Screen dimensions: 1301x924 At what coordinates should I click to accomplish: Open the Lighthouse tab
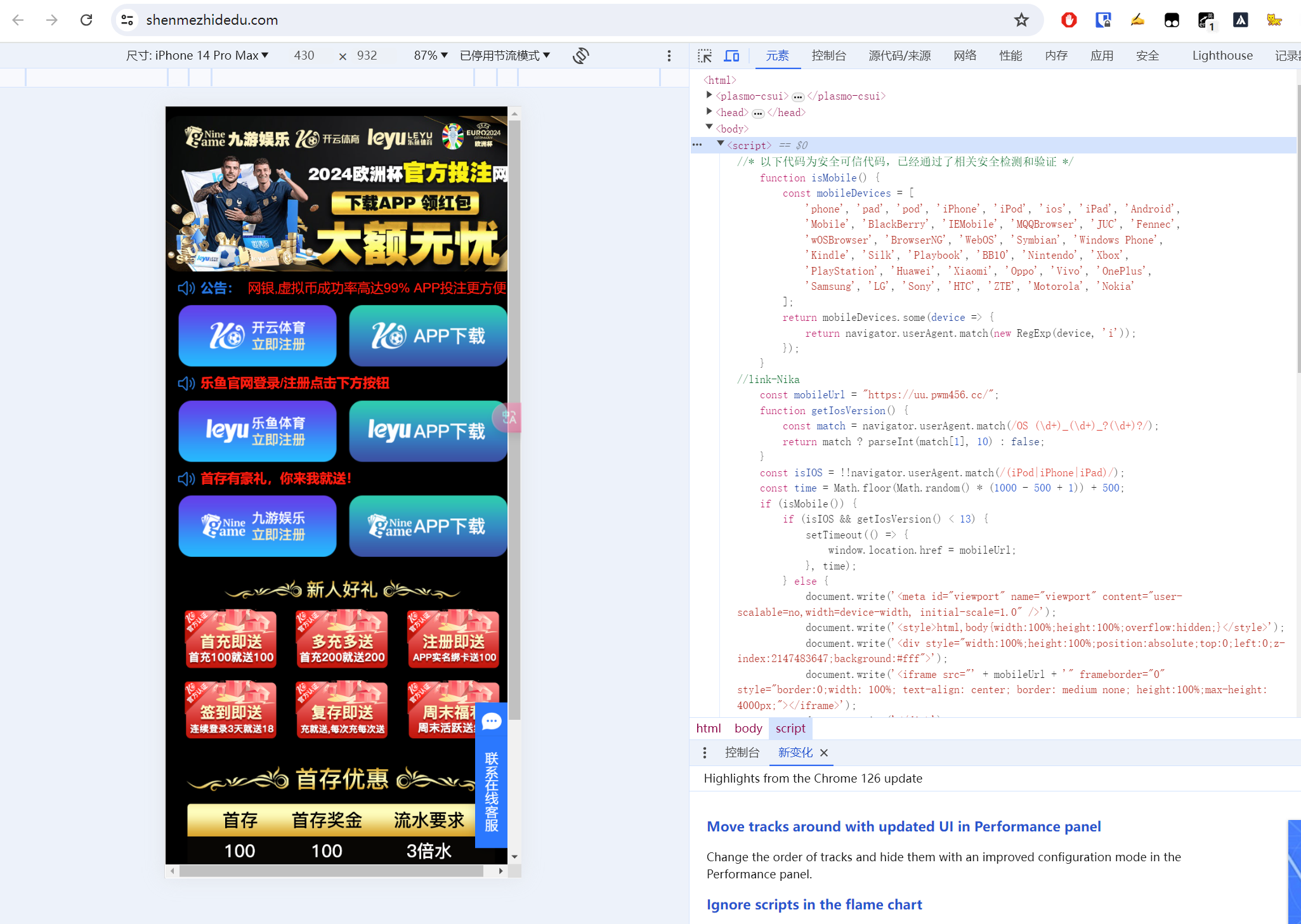(x=1222, y=56)
